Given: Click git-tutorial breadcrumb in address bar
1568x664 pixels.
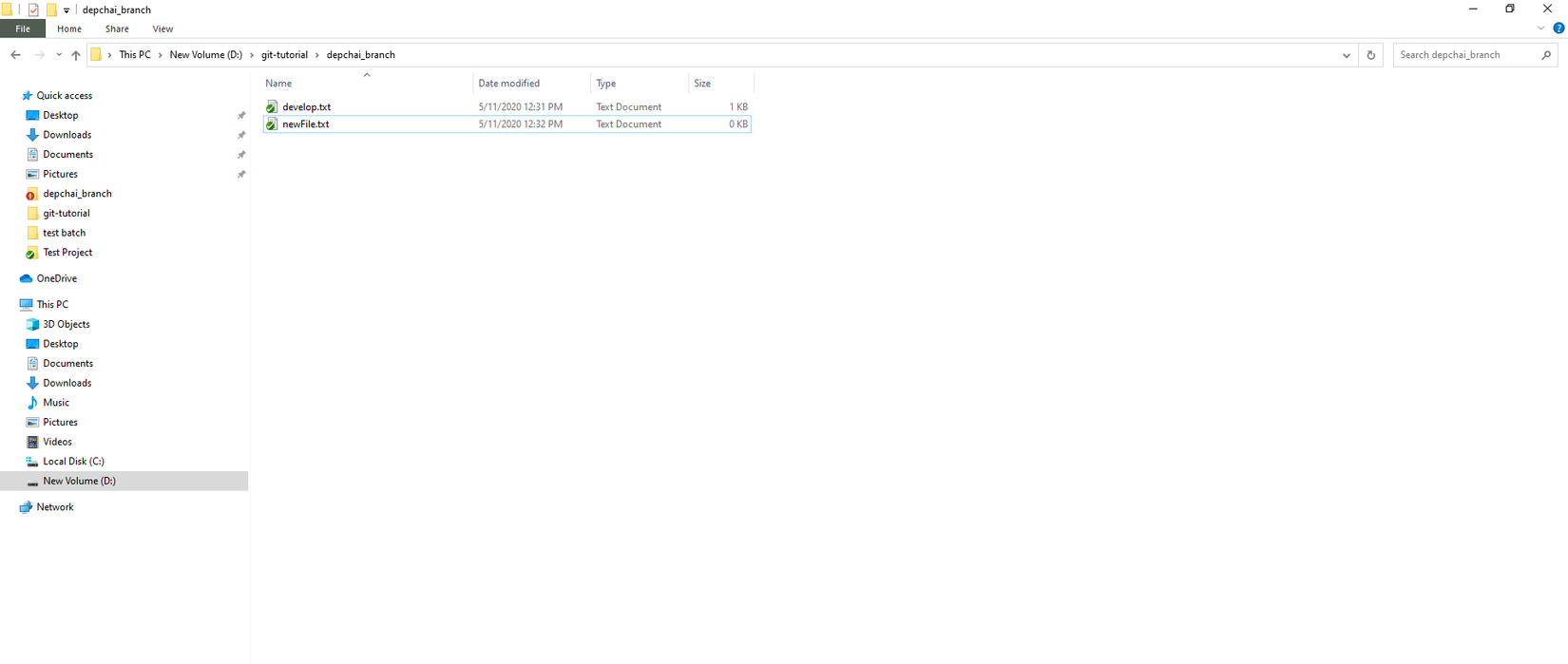Looking at the screenshot, I should pos(284,55).
